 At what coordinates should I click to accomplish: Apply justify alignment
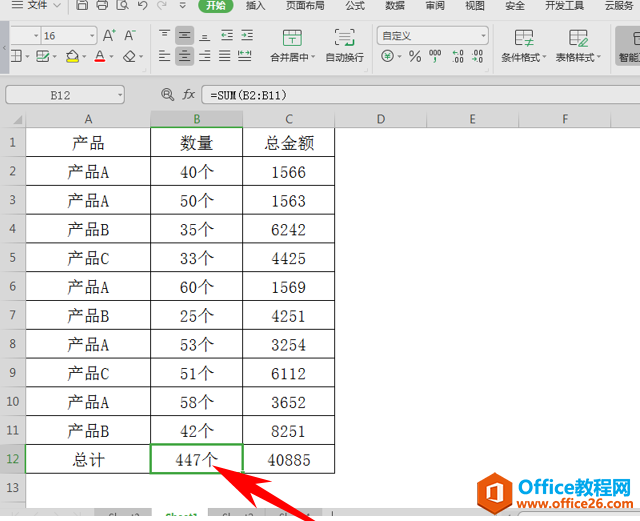coord(224,56)
